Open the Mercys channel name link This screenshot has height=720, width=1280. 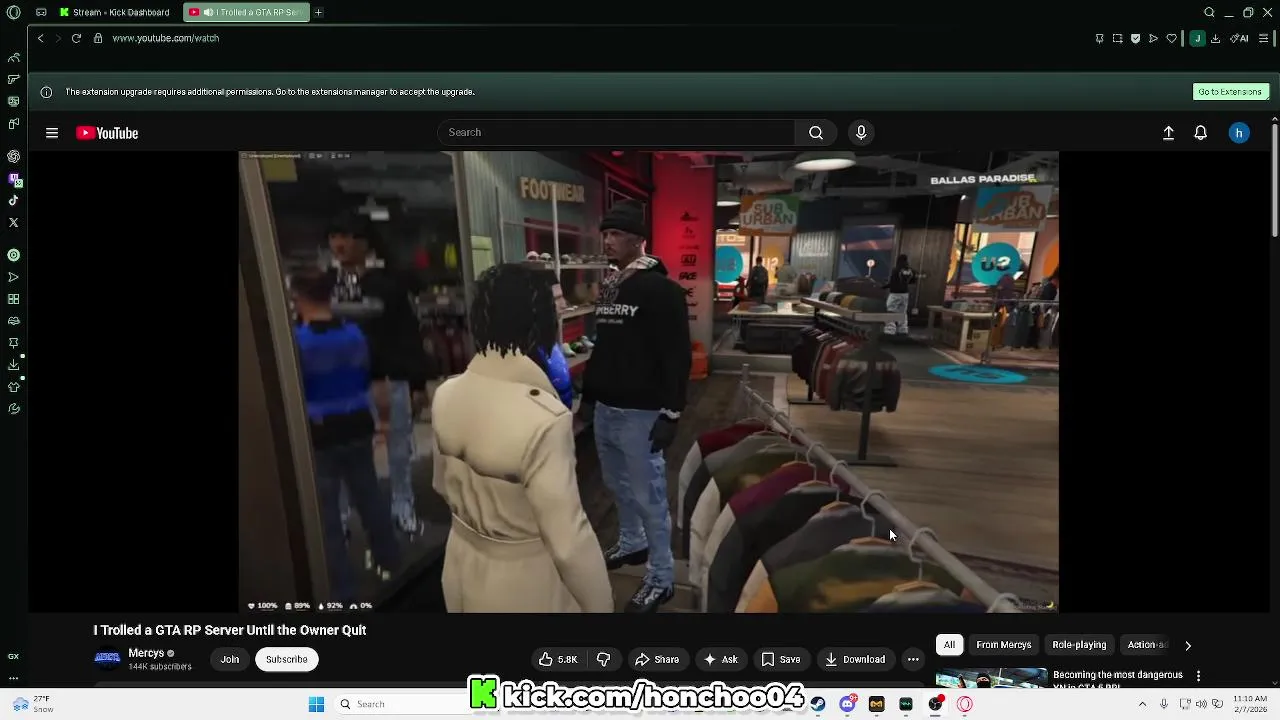(x=146, y=653)
